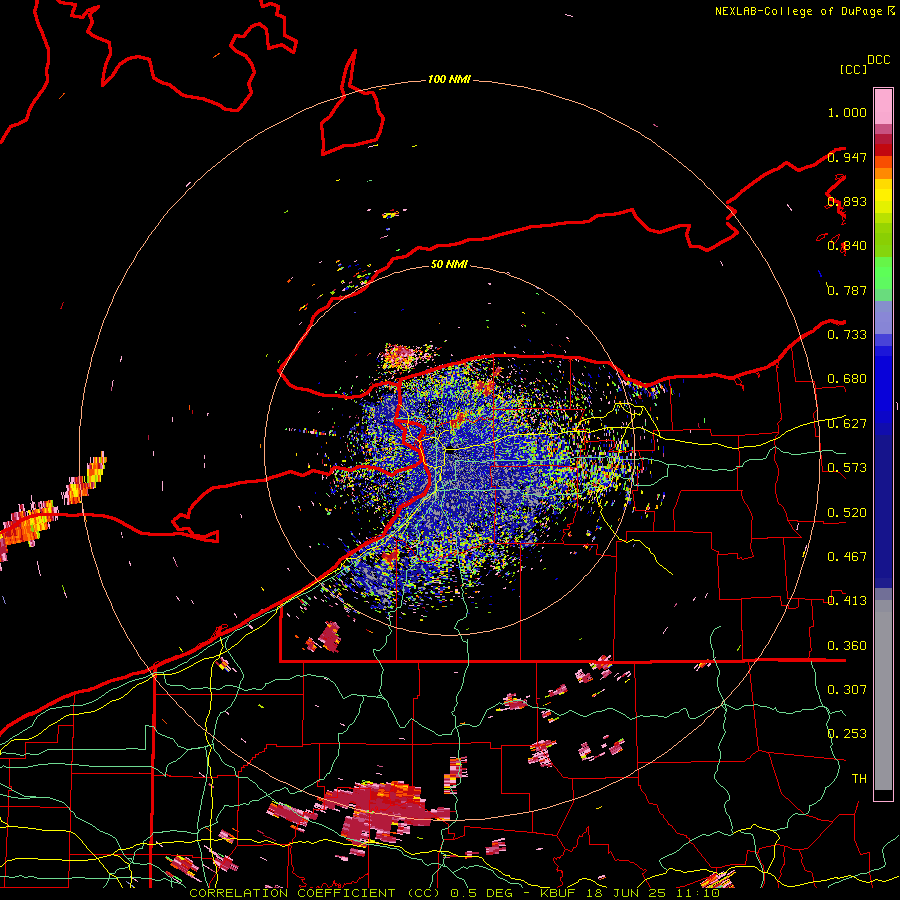Screen dimensions: 900x900
Task: Click the 100 NMI range ring label
Action: tap(449, 79)
